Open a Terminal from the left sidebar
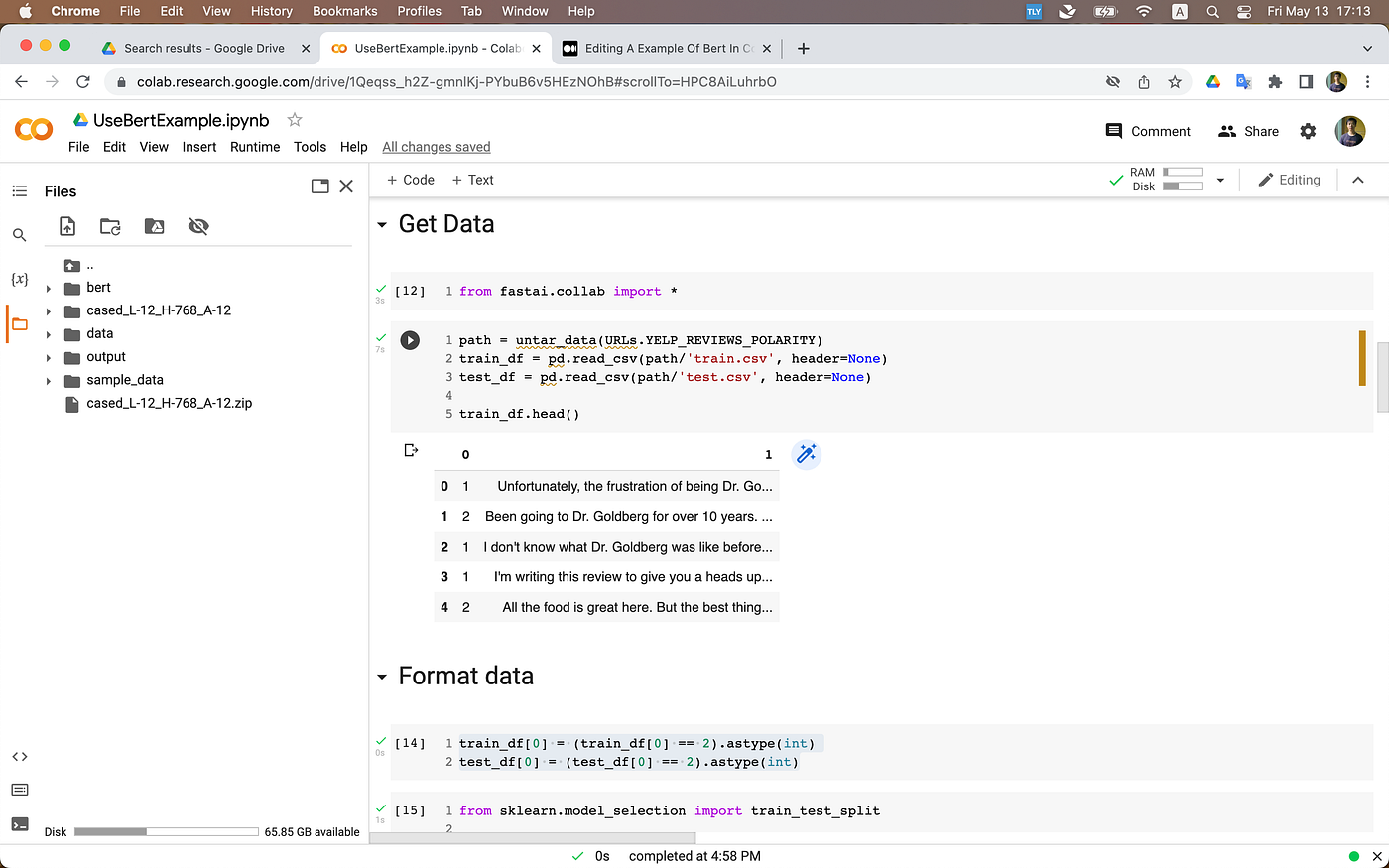This screenshot has height=868, width=1389. 19,824
